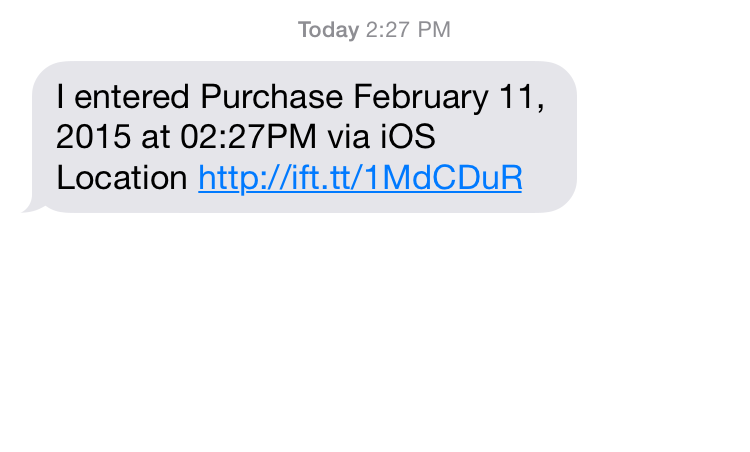
Task: Click the 'http://' portion of the link
Action: click(x=235, y=179)
